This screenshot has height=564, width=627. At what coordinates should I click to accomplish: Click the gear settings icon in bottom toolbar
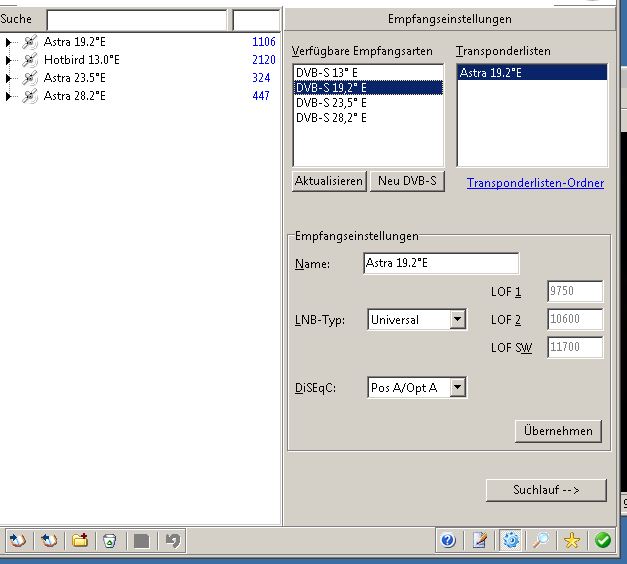coord(511,540)
